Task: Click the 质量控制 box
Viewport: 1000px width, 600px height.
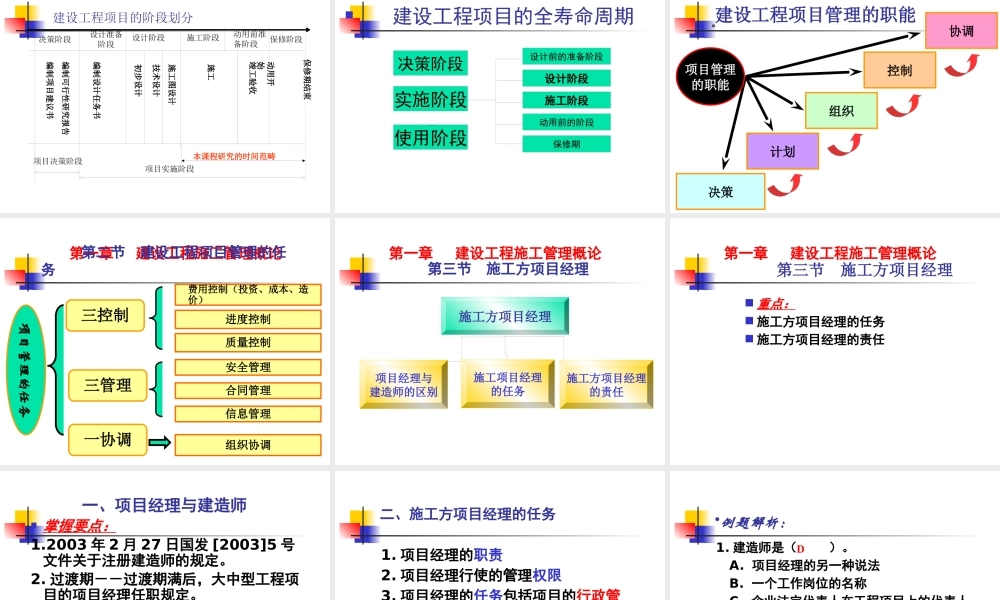Action: click(x=248, y=342)
